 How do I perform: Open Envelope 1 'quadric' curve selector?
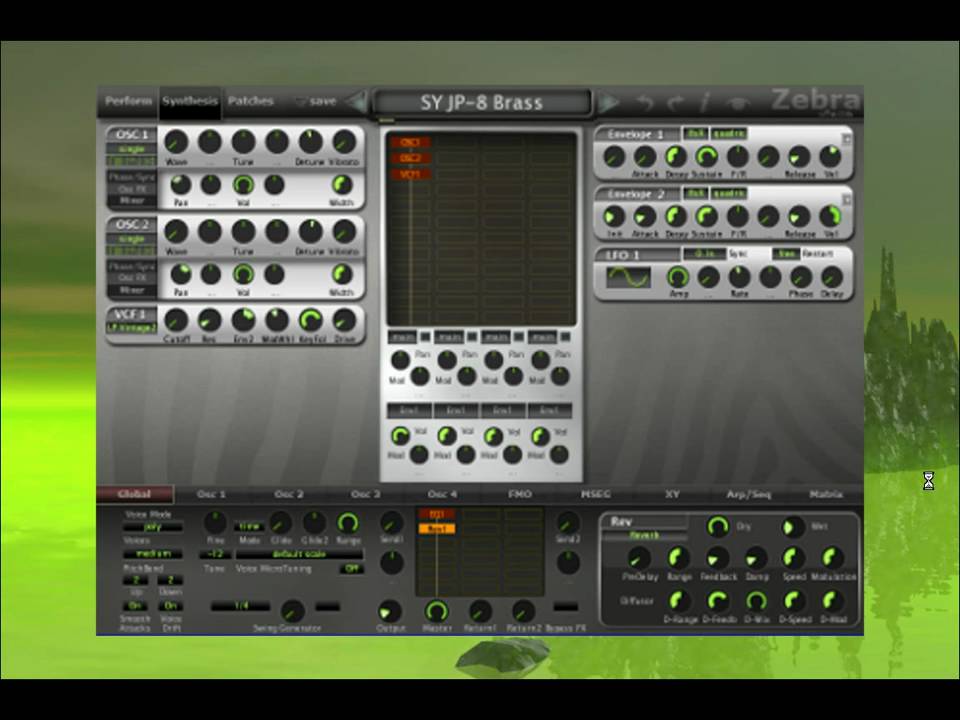[x=729, y=133]
